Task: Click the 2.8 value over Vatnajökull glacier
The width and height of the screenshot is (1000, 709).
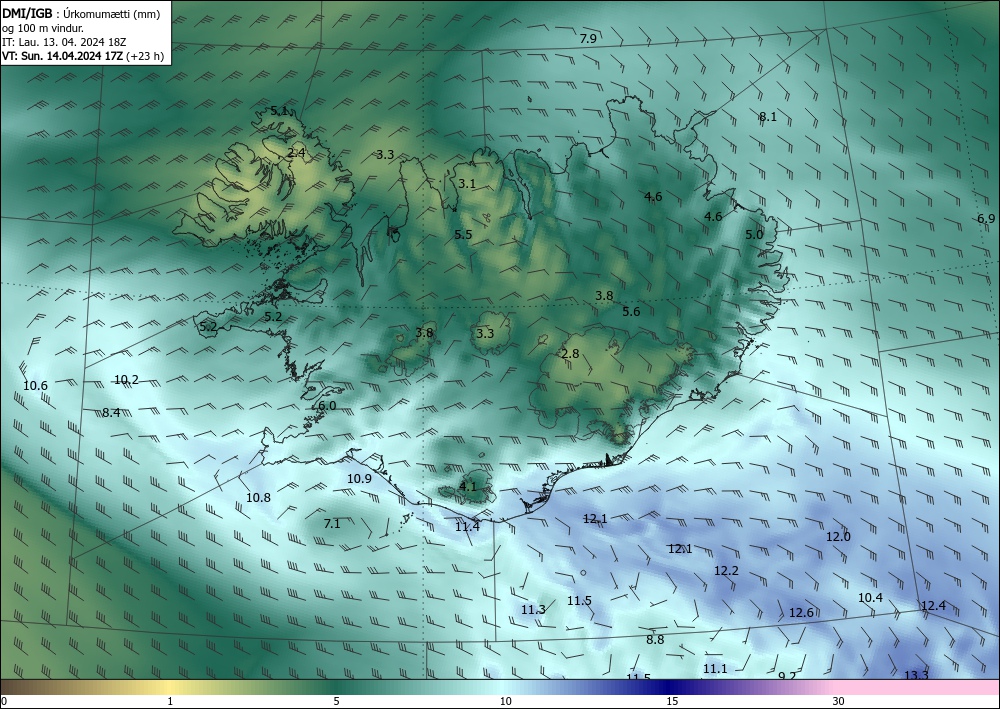Action: [570, 354]
